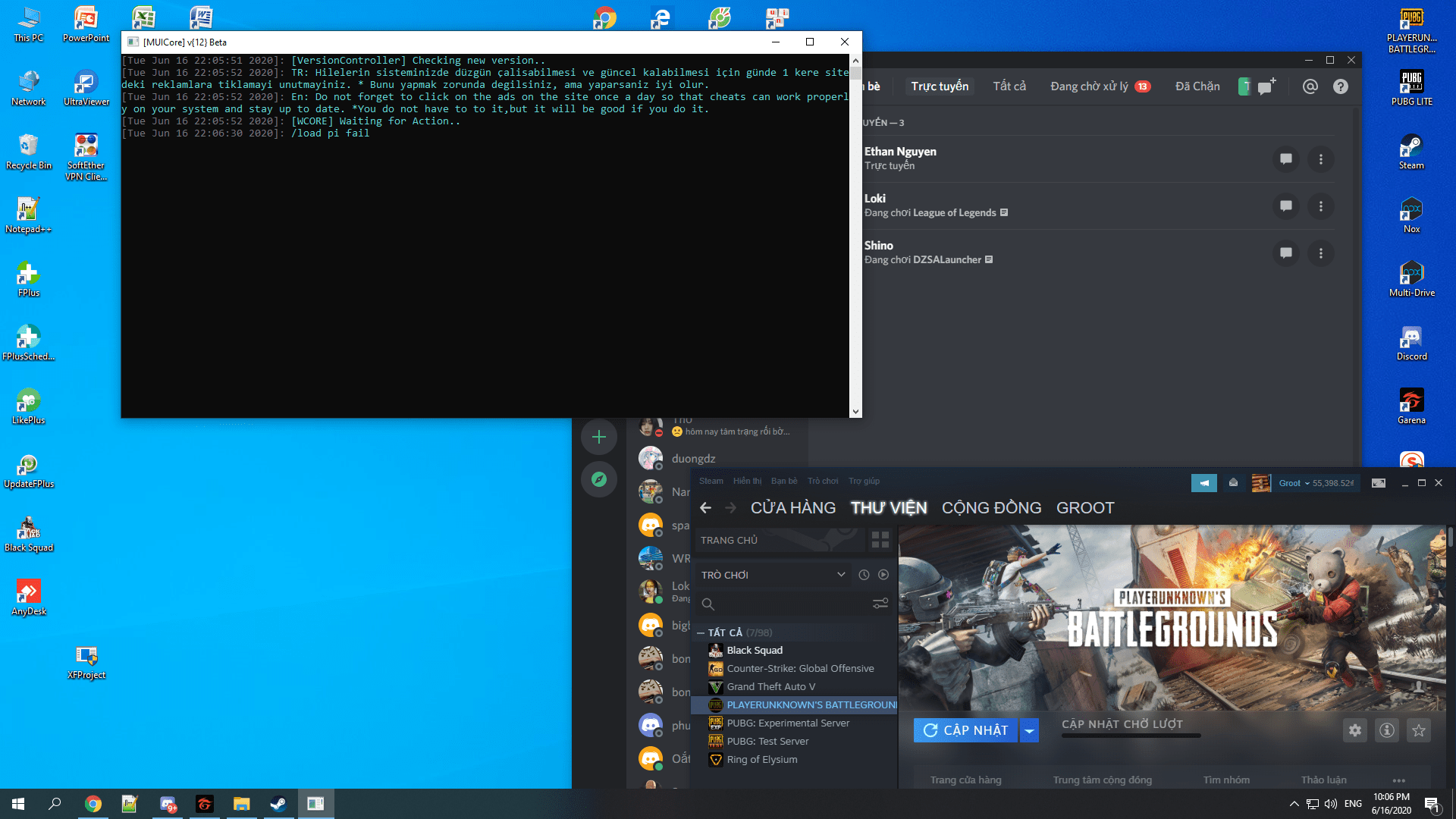Message Ethan Nguyen via chat bubble icon

tap(1286, 159)
